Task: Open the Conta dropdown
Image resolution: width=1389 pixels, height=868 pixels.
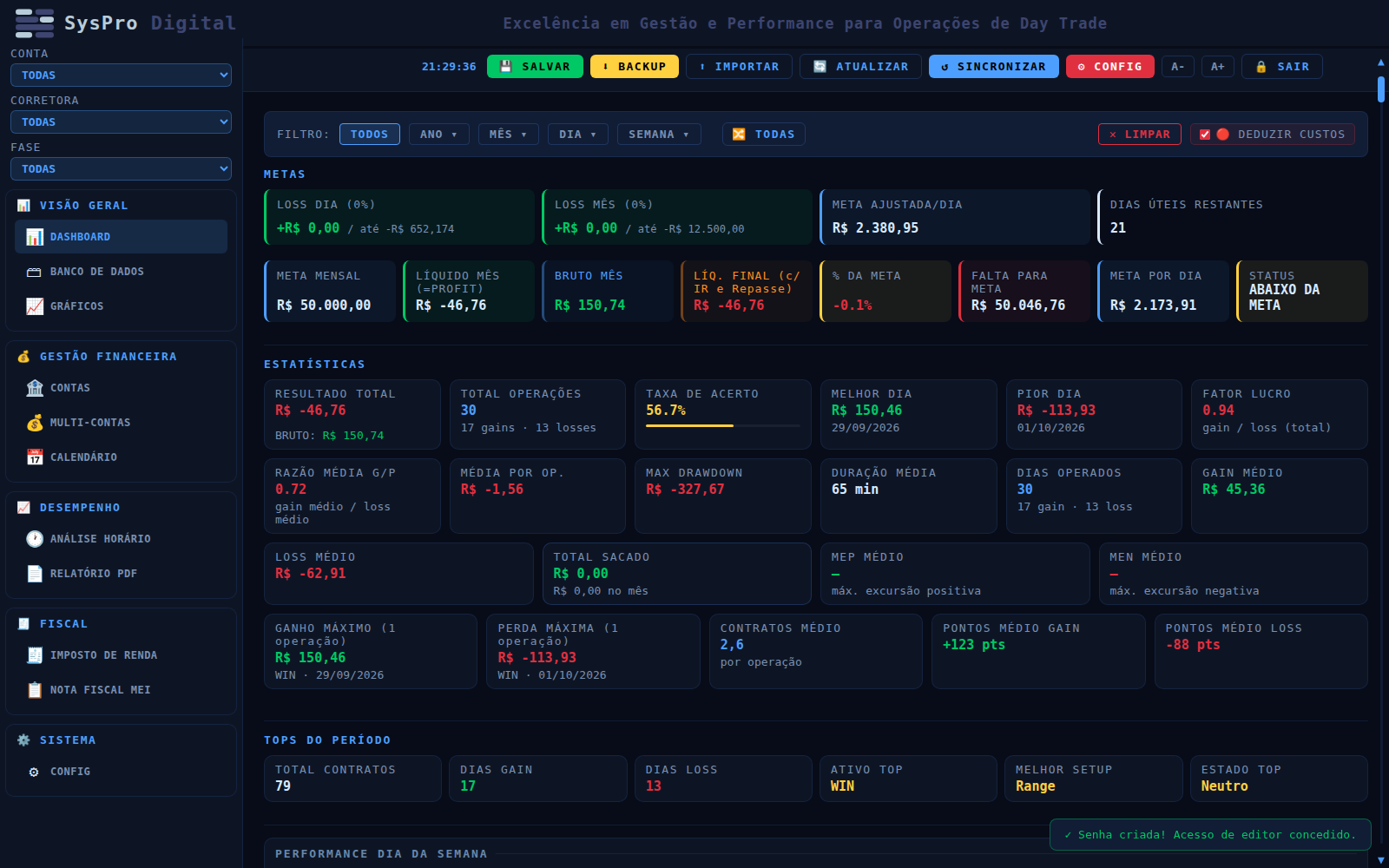Action: 121,76
